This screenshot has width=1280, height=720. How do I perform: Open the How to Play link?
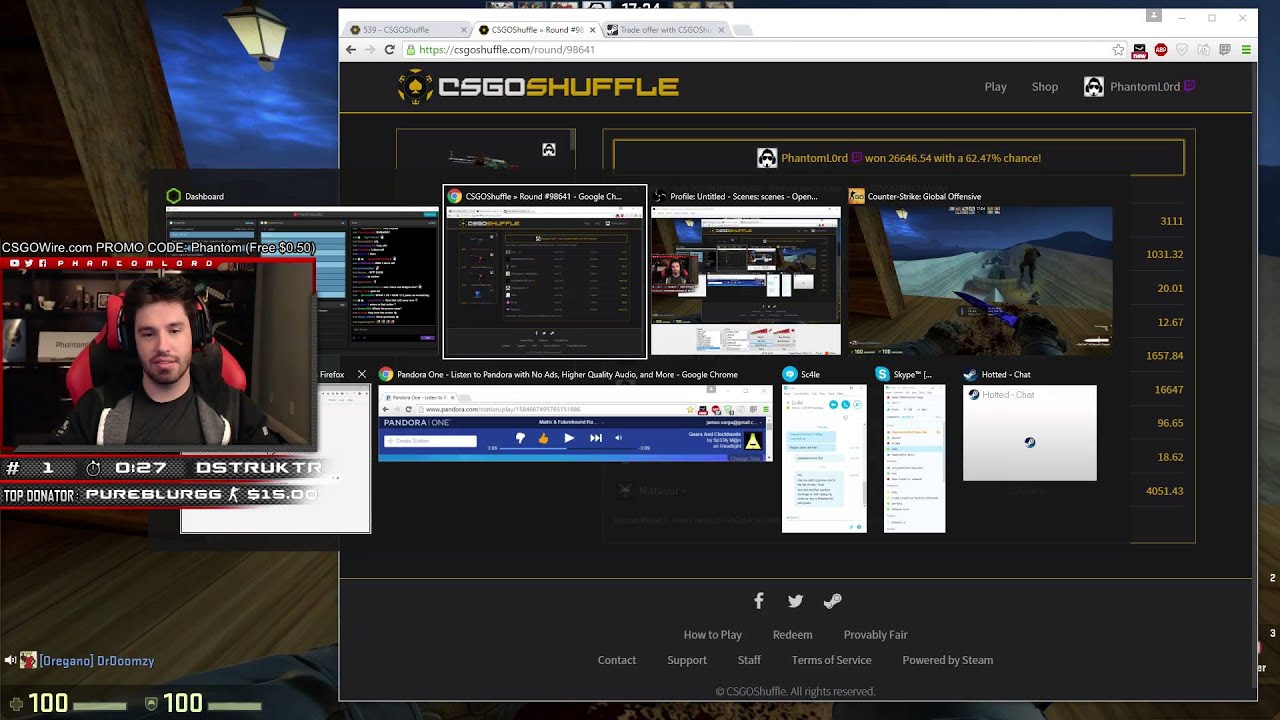click(712, 635)
